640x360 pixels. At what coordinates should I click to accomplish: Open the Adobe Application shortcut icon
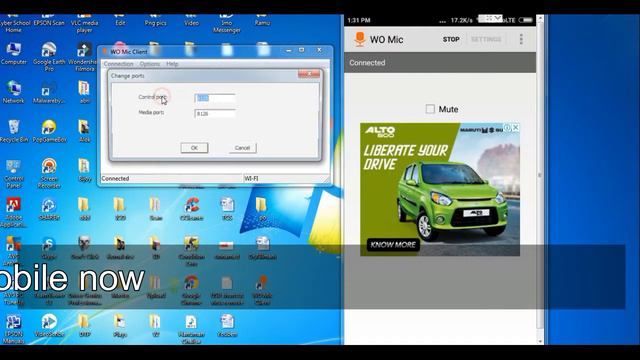point(14,212)
